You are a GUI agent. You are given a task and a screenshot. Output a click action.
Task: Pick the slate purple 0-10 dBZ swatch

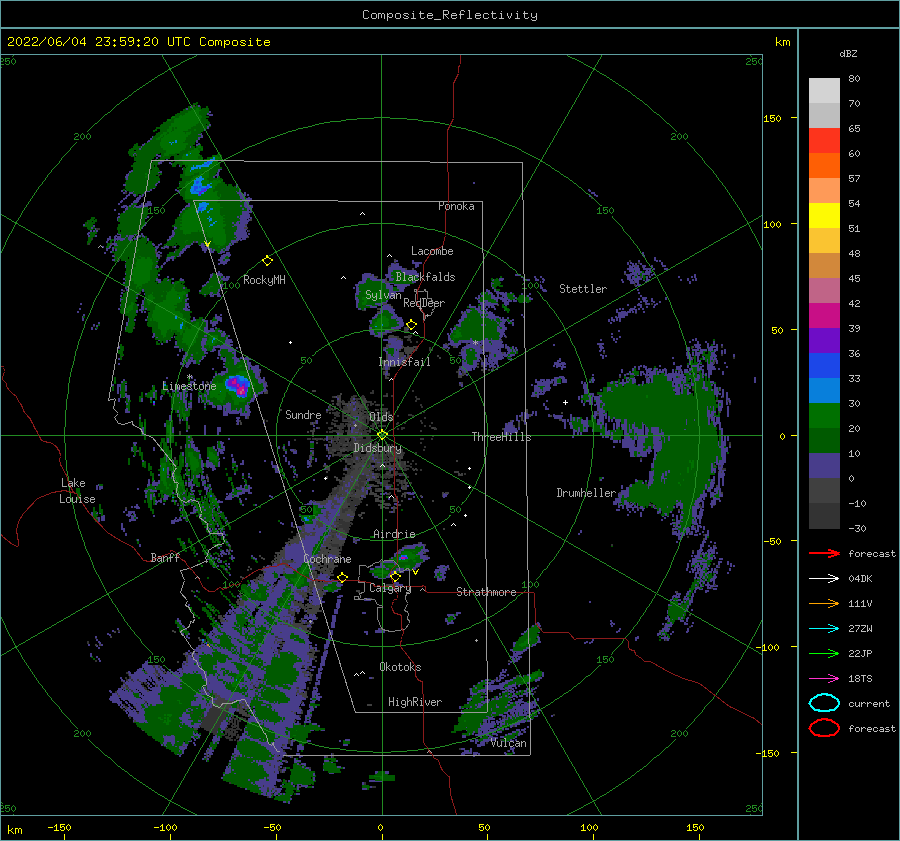coord(824,466)
